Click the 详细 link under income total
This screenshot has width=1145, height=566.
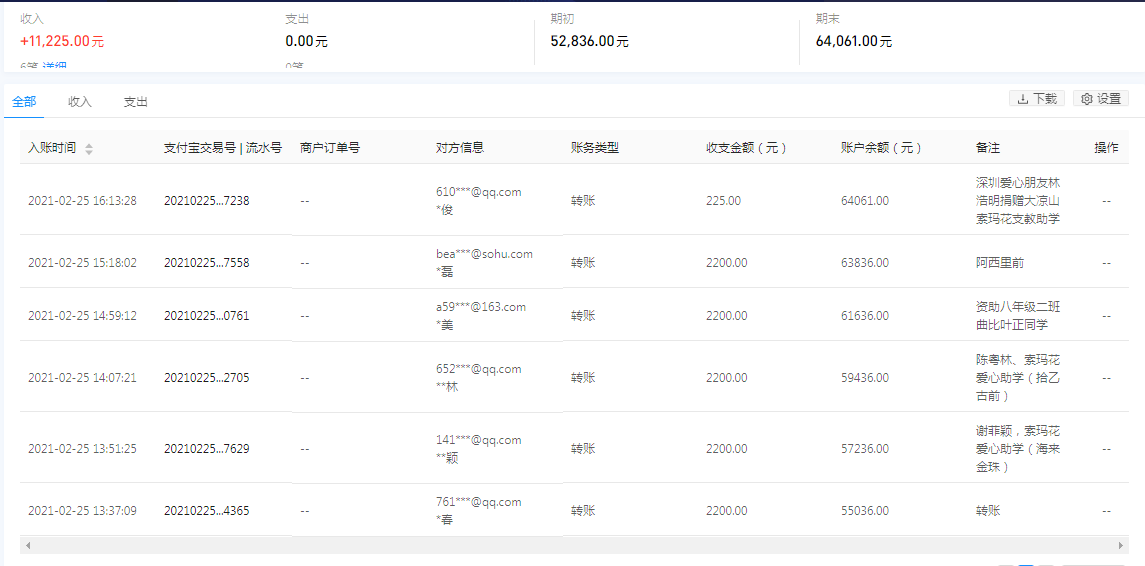(55, 67)
